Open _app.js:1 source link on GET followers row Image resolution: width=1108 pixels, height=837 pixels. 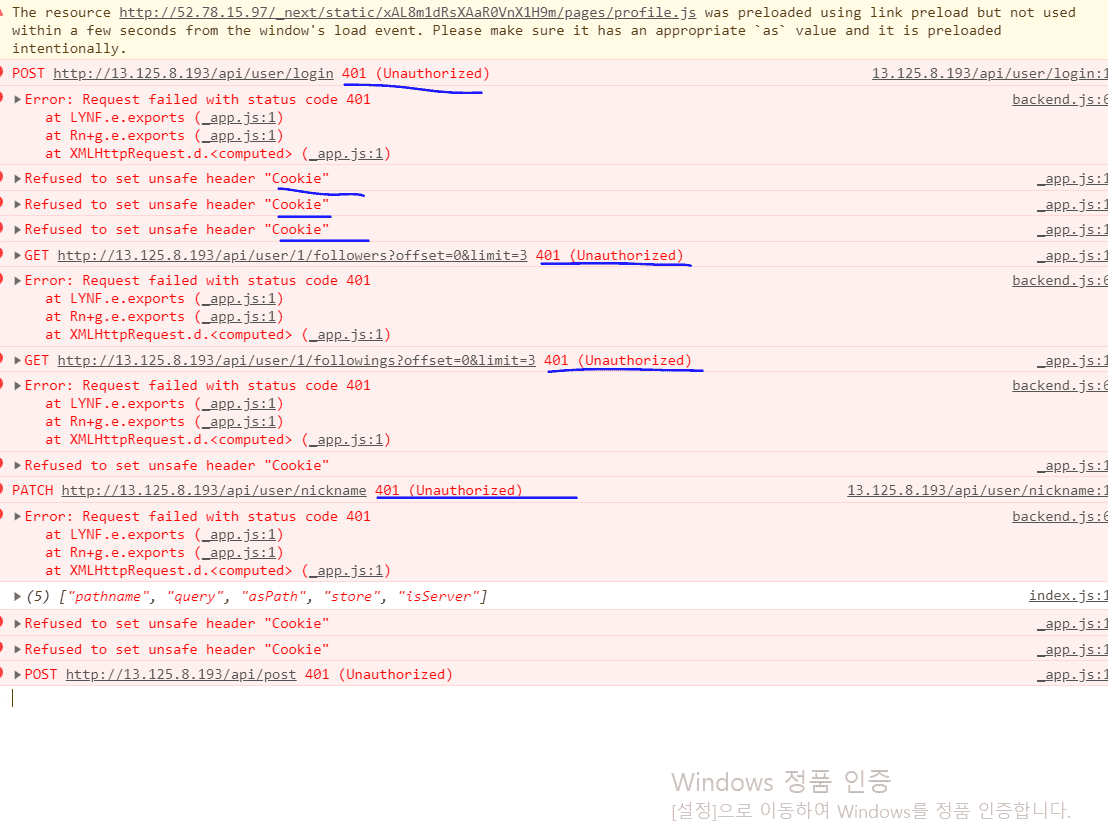[1072, 256]
